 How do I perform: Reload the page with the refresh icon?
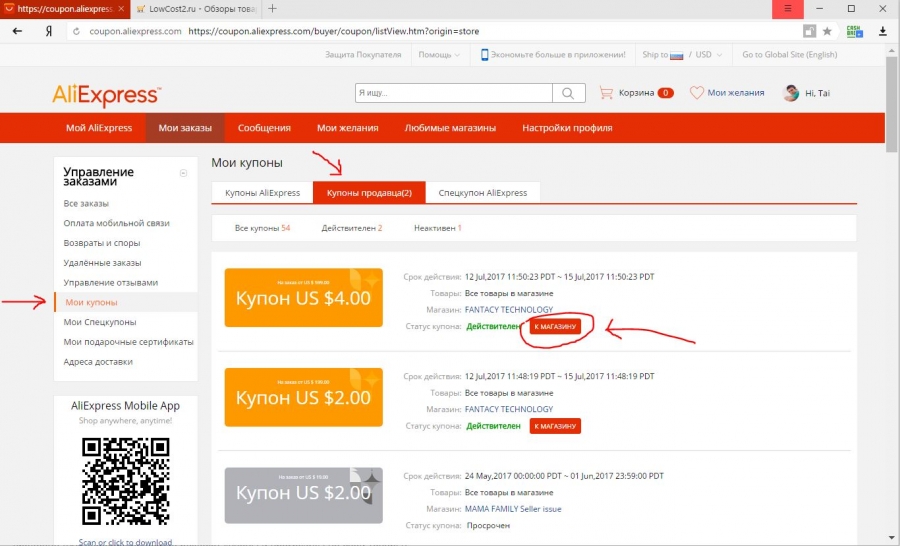76,31
